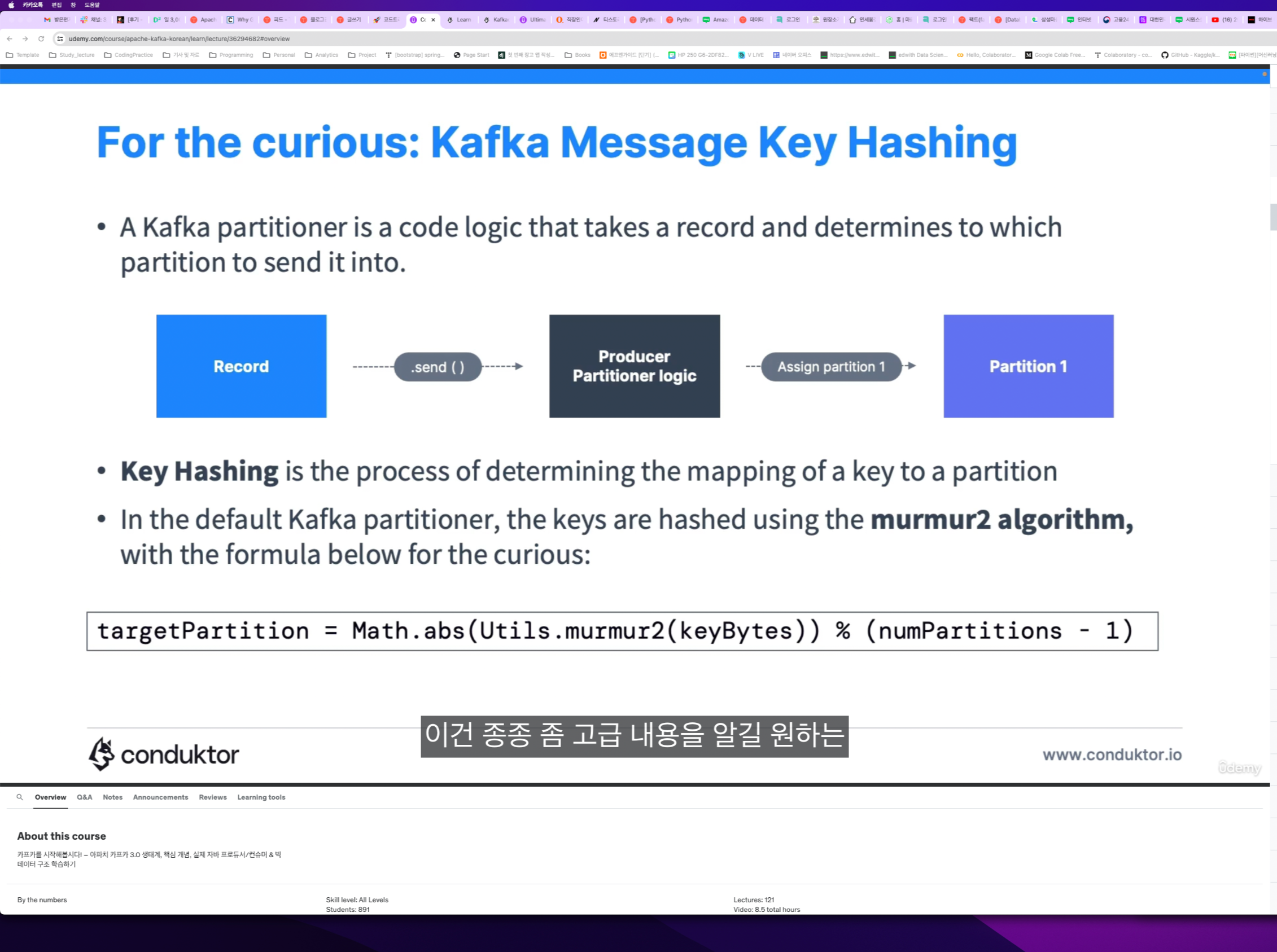Open the Google Colab Free bookmark
Screen dimensions: 1277x952
[1055, 55]
